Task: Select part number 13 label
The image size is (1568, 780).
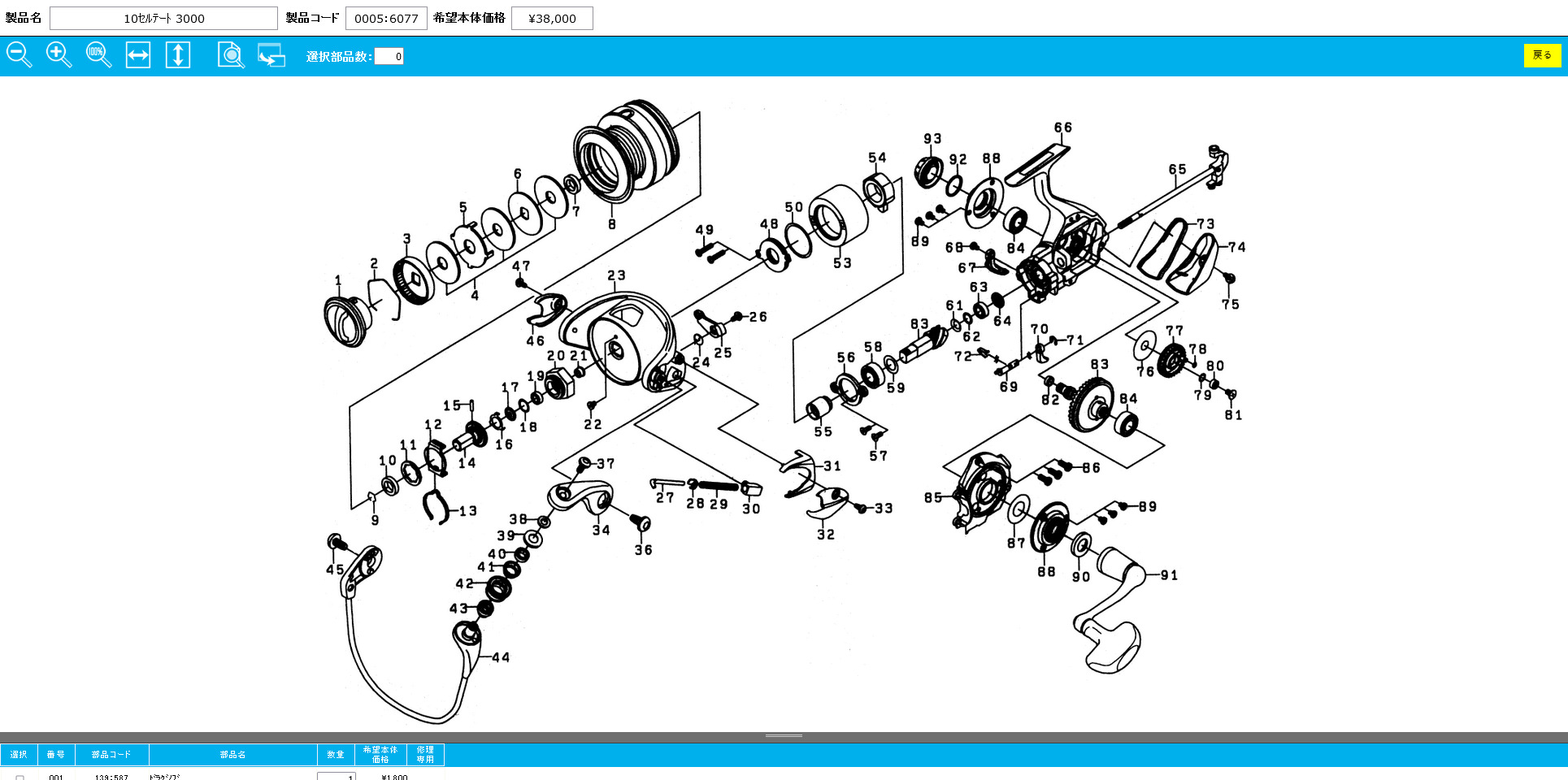Action: (x=467, y=511)
